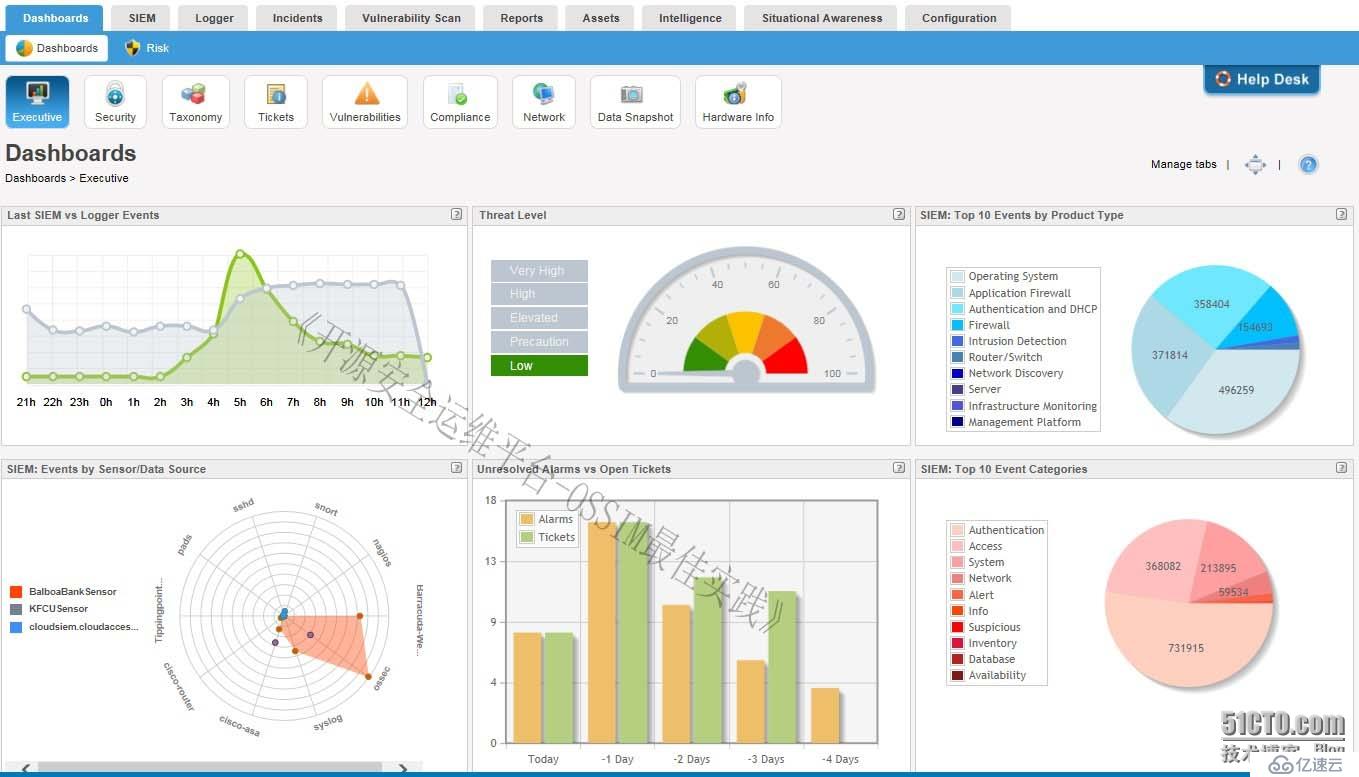The image size is (1359, 777).
Task: Switch to the Dashboards main tab
Action: [55, 18]
